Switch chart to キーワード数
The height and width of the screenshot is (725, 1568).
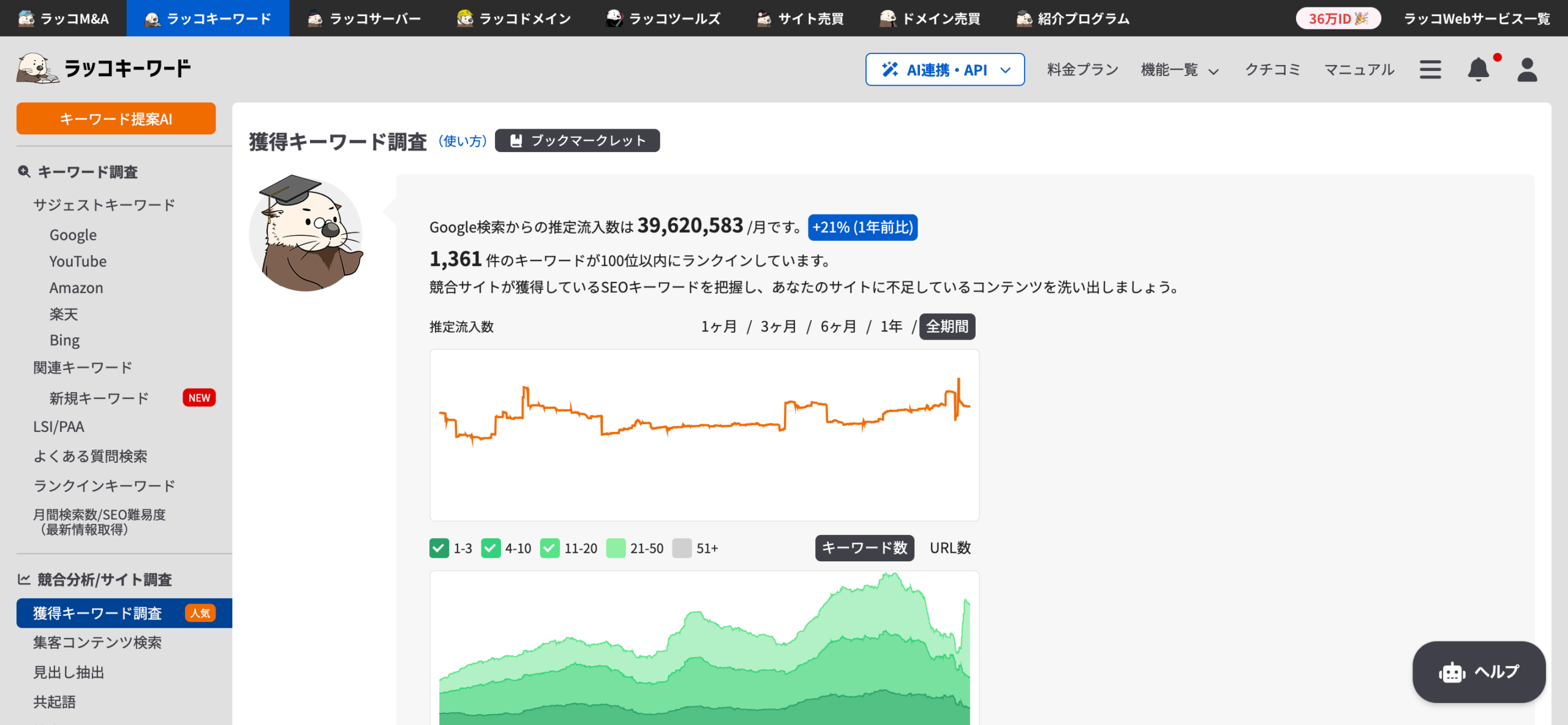coord(864,548)
